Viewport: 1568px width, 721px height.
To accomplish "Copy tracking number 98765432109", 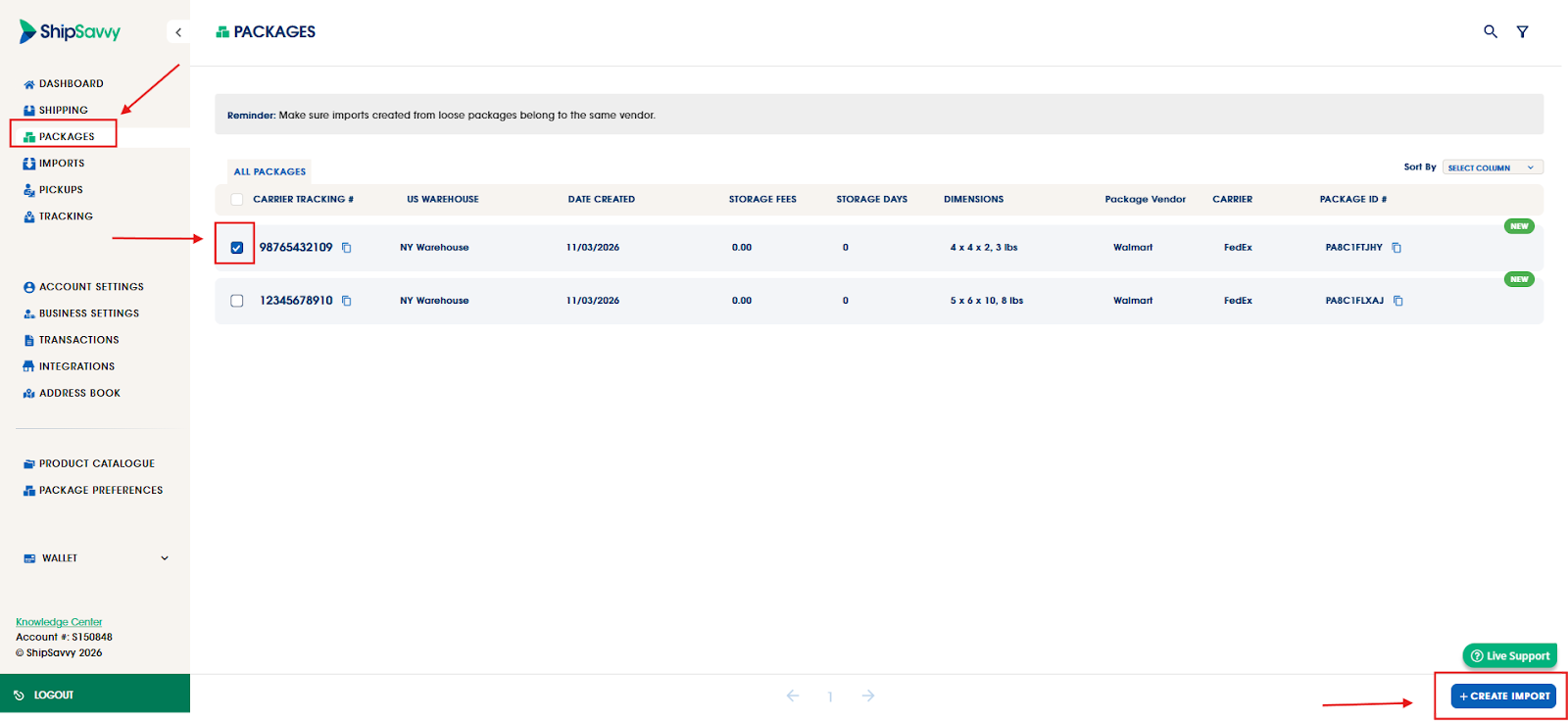I will coord(347,248).
